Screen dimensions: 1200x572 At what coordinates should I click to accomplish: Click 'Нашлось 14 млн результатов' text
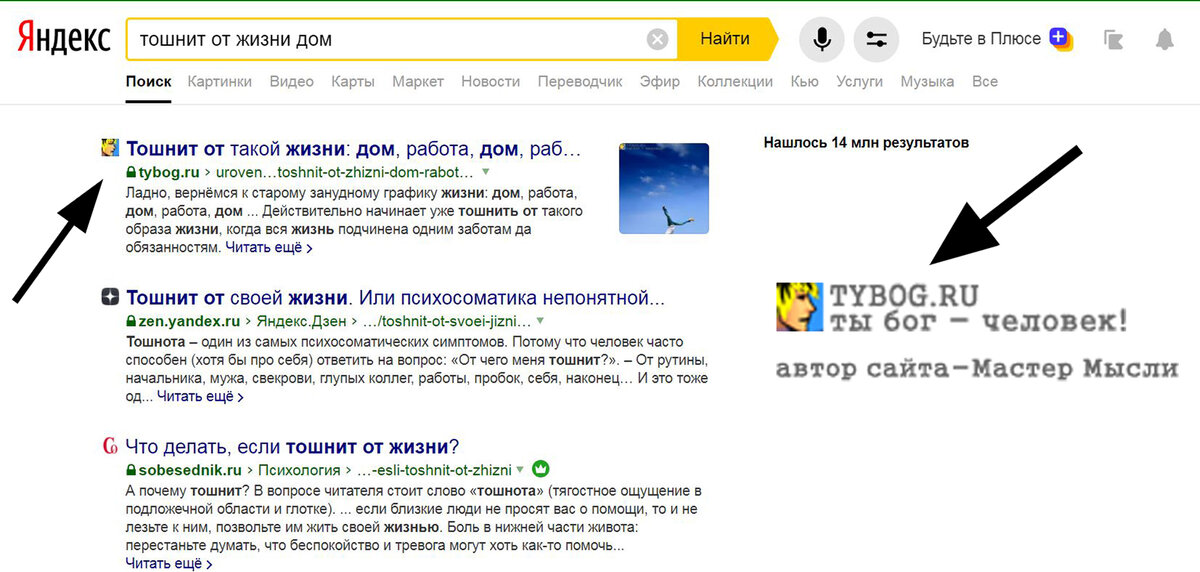tap(866, 143)
